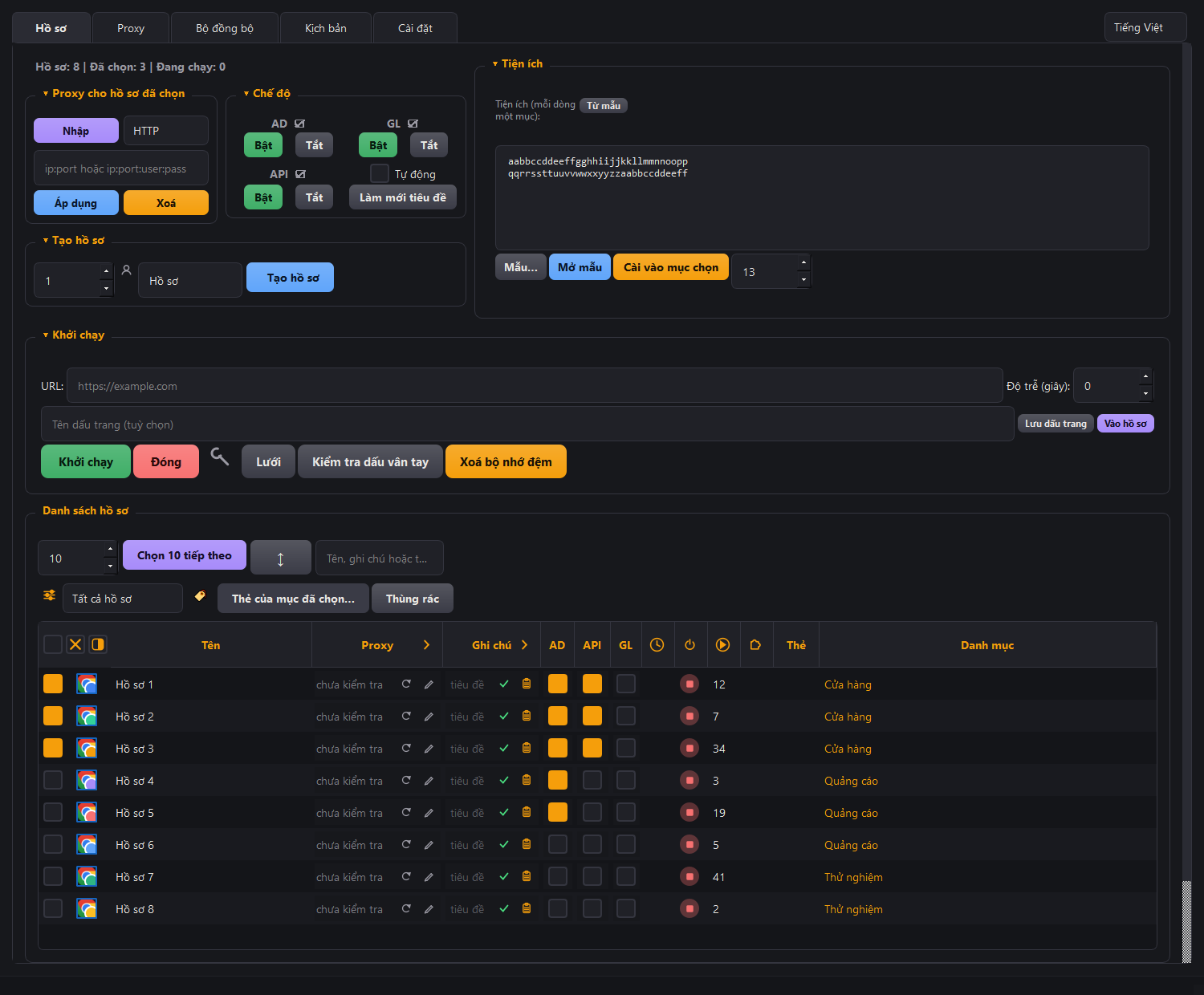Select the row checkbox for Hồ sơ 7
The image size is (1204, 995).
tap(53, 876)
